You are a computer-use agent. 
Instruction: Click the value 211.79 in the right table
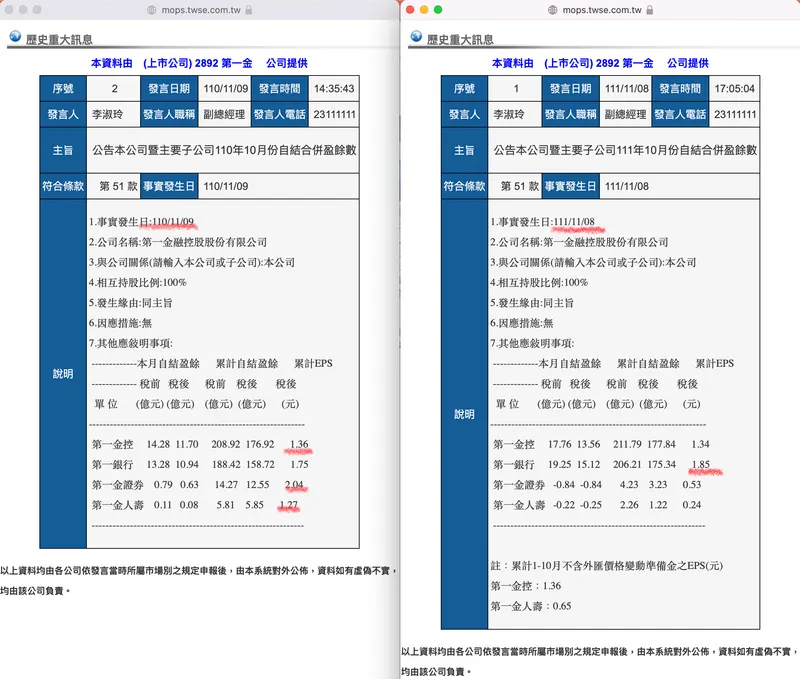pyautogui.click(x=627, y=444)
